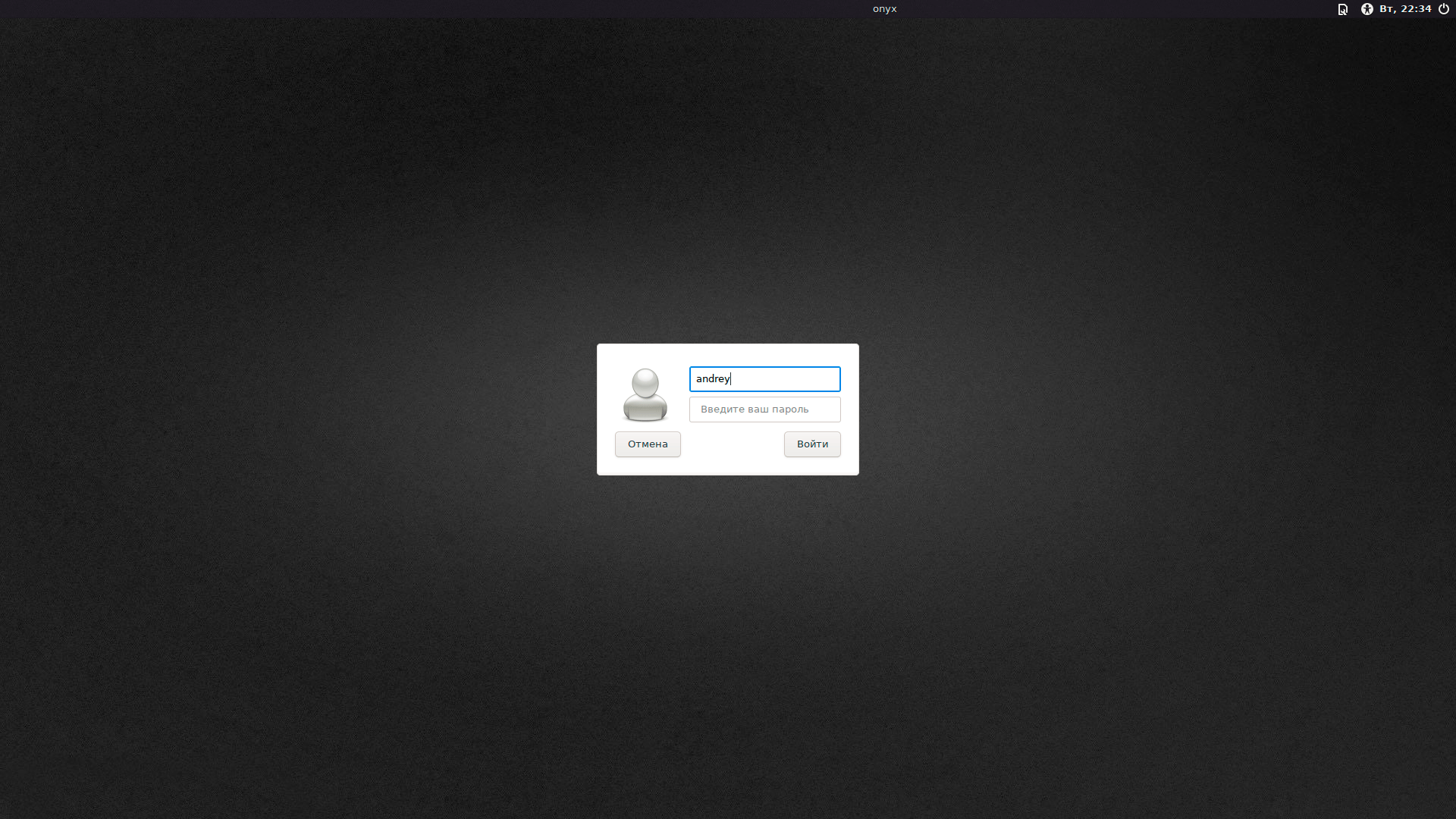Click the grey user avatar icon
Screen dimensions: 1456x819
pos(645,394)
